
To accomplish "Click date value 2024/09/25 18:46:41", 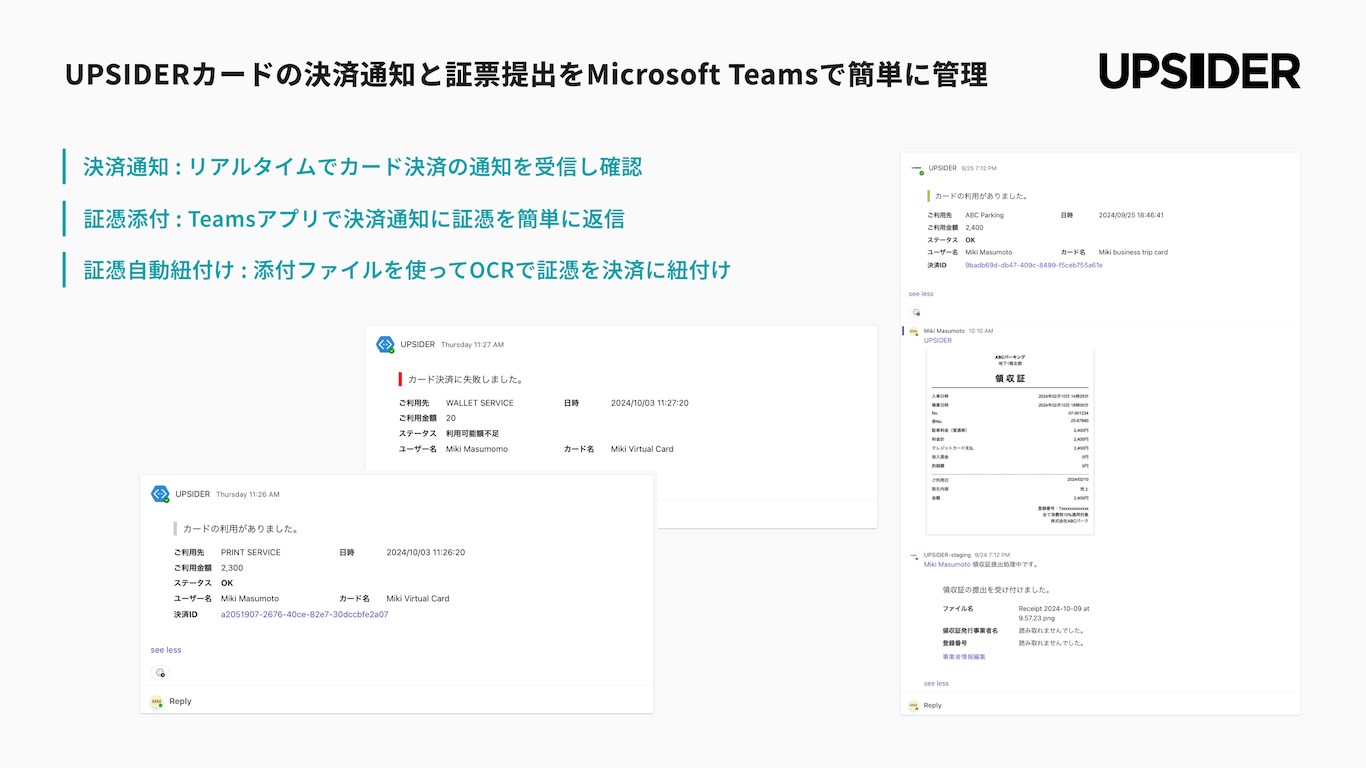I will [1131, 215].
